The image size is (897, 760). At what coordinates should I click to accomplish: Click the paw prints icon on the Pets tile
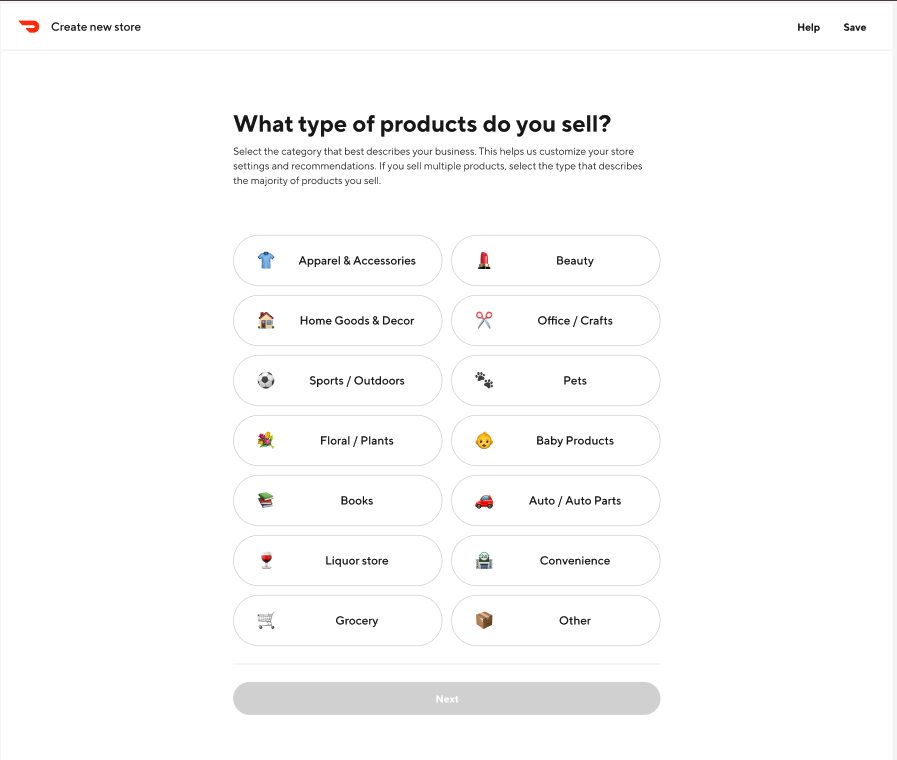pos(484,380)
